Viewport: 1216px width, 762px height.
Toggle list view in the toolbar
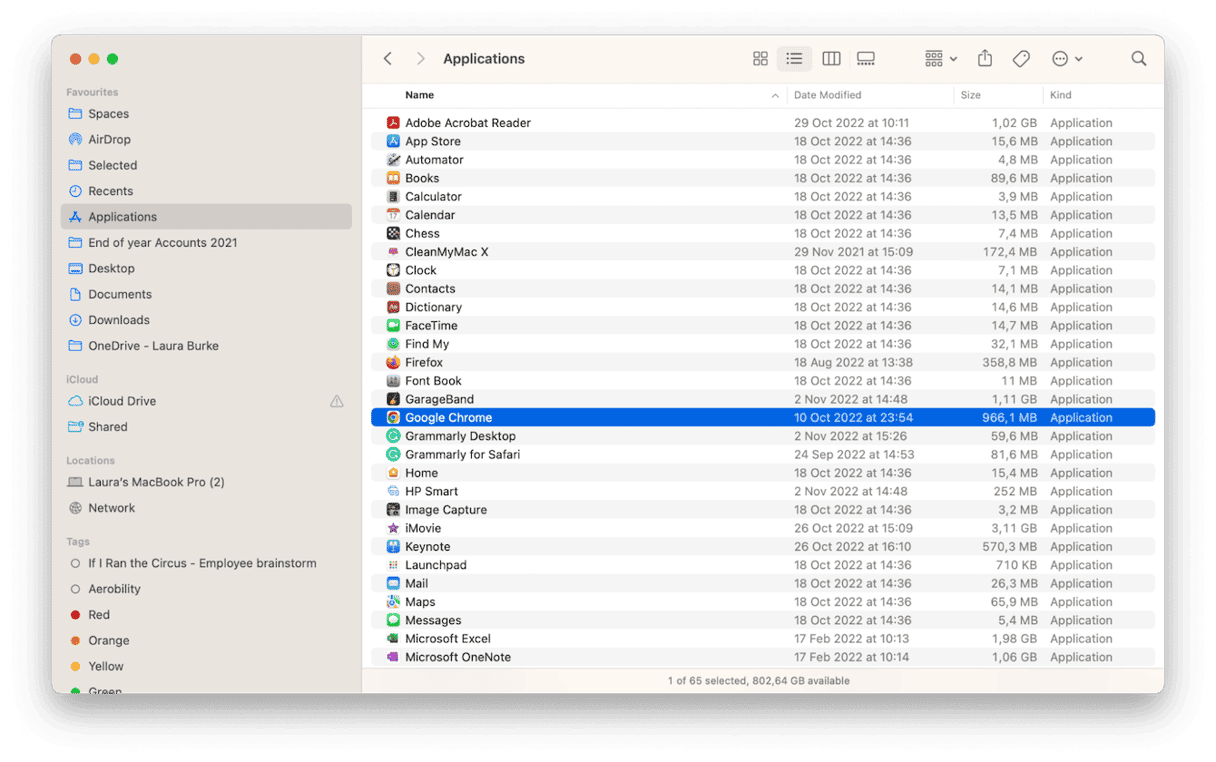click(x=794, y=58)
